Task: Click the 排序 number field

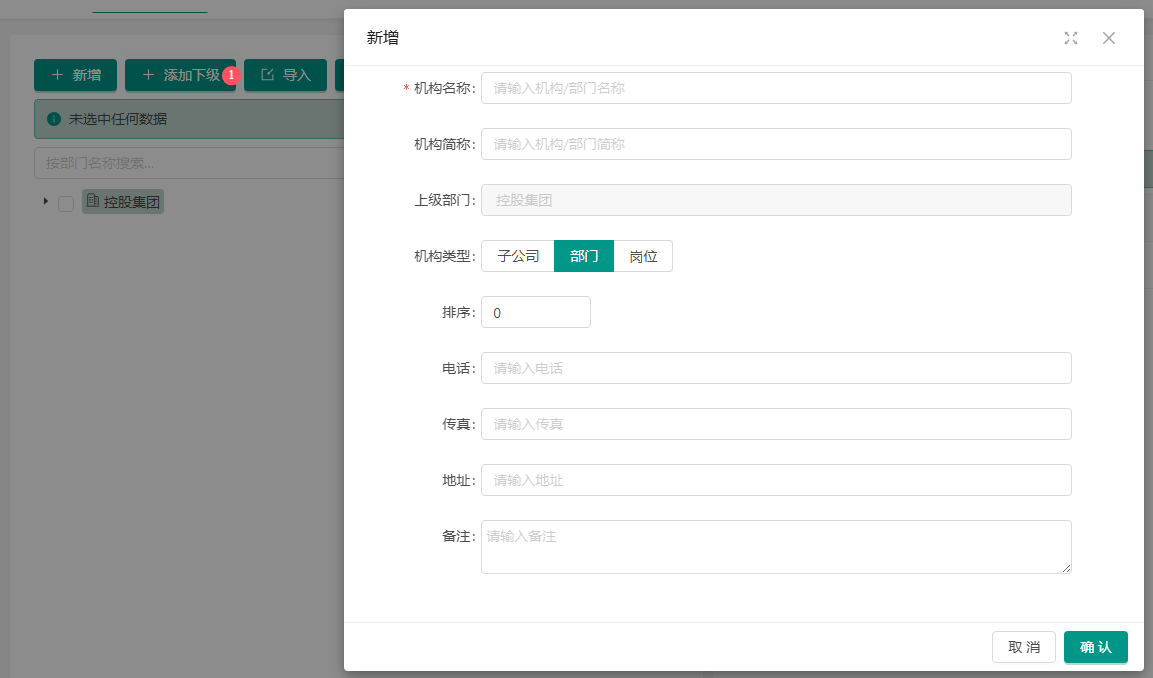Action: pos(536,312)
